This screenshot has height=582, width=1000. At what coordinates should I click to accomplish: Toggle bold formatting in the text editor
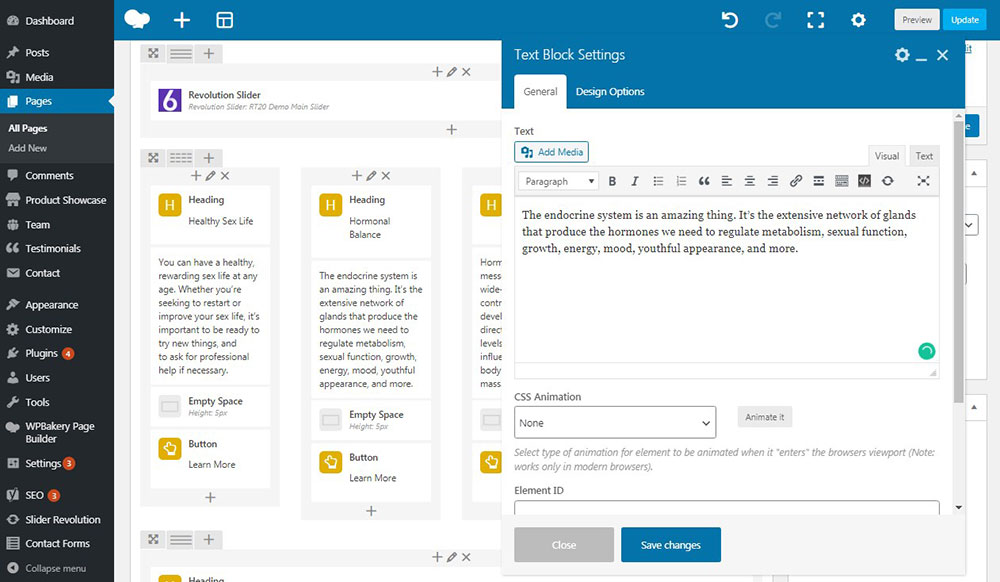tap(612, 181)
